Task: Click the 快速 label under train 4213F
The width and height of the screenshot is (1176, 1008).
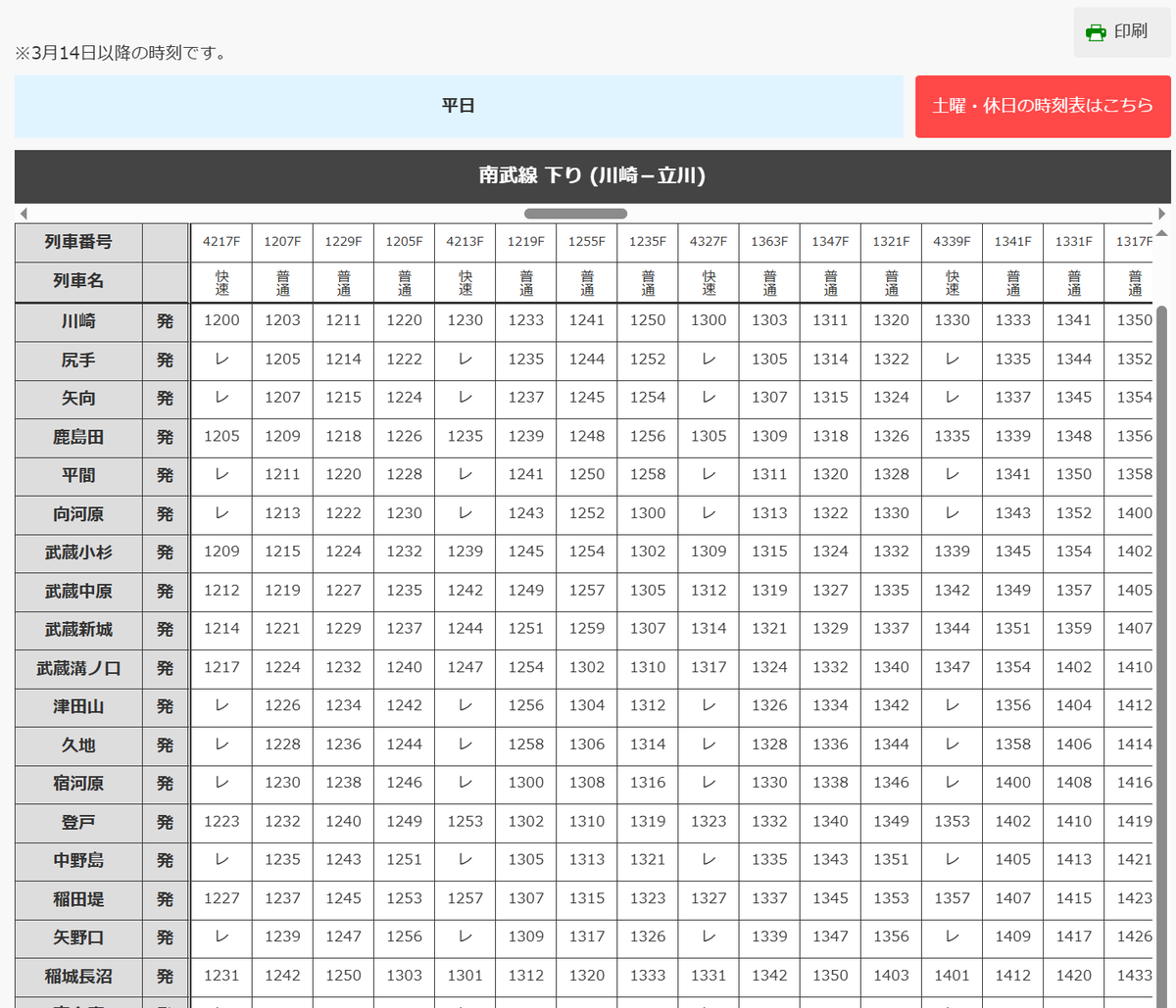Action: 465,281
